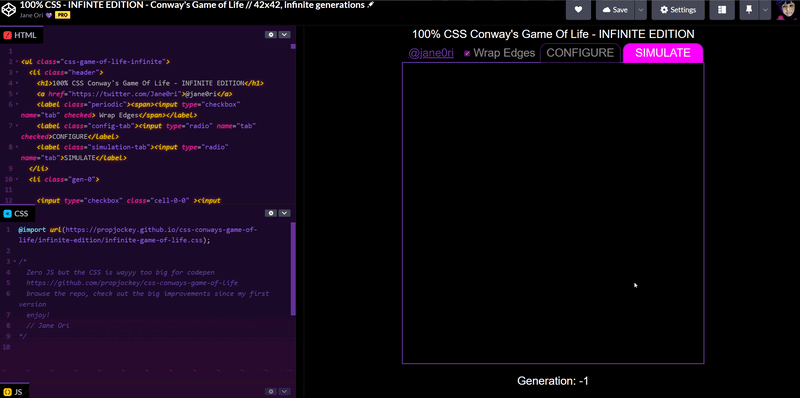Click the github.com/propjockey URL comment in CSS
The image size is (800, 398).
coord(132,283)
